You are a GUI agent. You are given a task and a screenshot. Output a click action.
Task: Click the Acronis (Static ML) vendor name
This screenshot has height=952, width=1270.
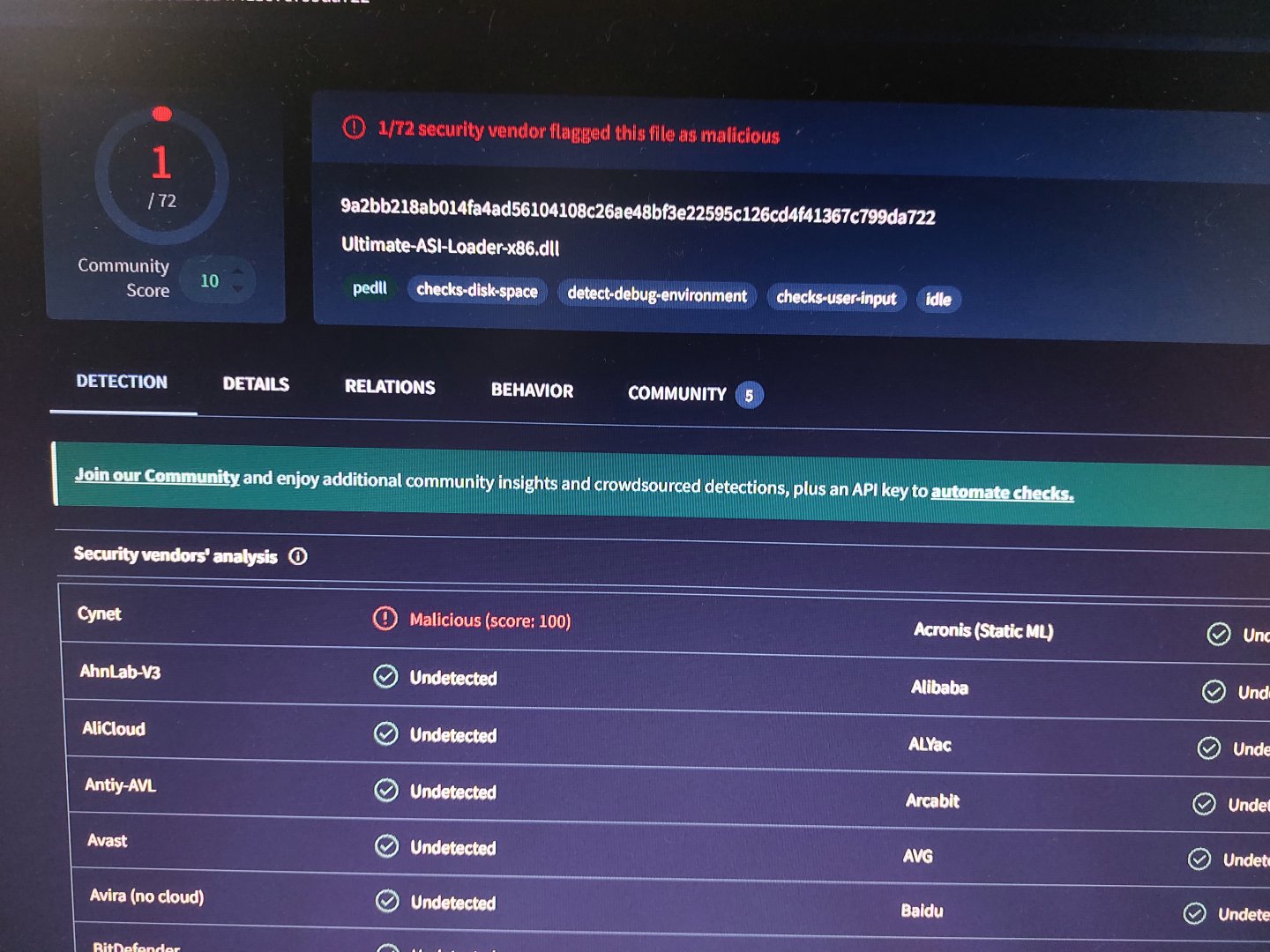[983, 630]
